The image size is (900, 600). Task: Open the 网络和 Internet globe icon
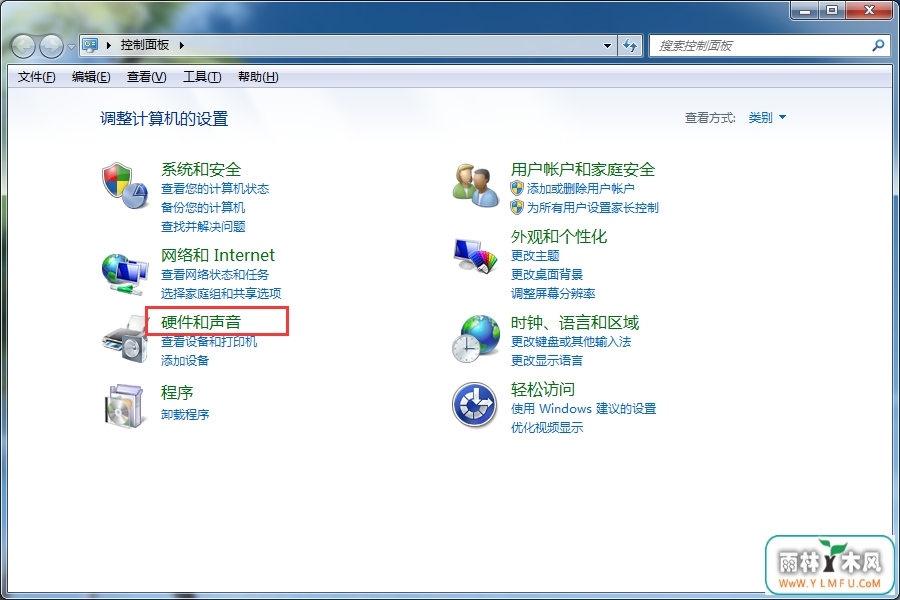click(x=125, y=274)
